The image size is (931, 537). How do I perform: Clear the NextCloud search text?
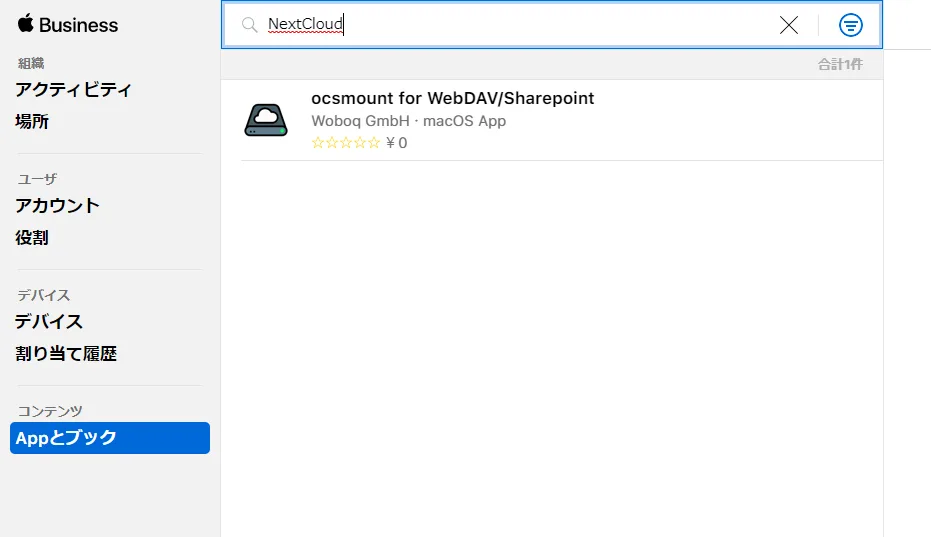pos(789,25)
